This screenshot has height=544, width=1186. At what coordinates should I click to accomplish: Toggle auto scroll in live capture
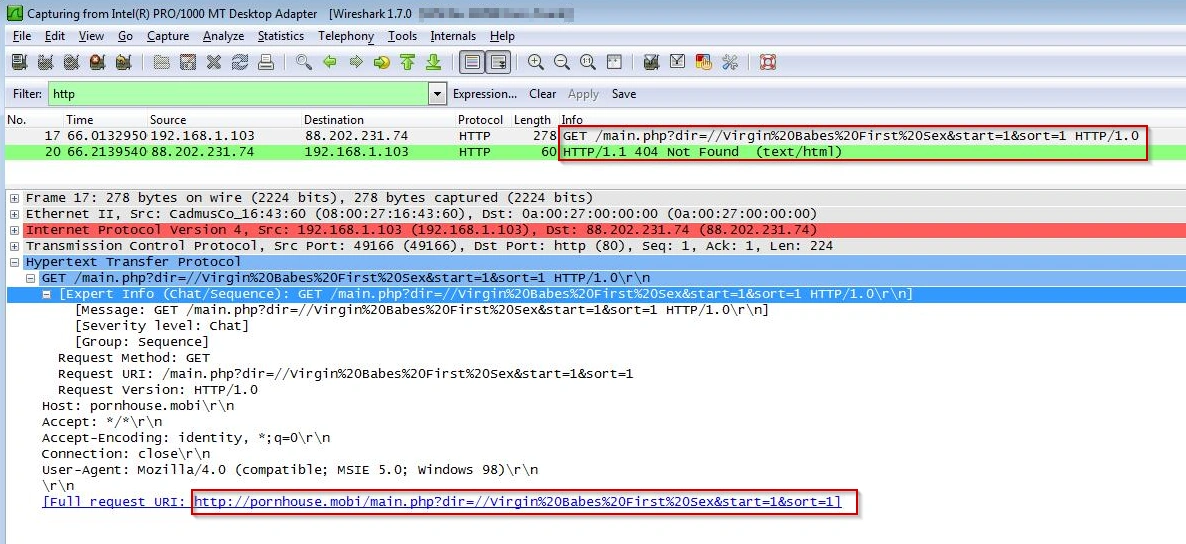click(498, 62)
